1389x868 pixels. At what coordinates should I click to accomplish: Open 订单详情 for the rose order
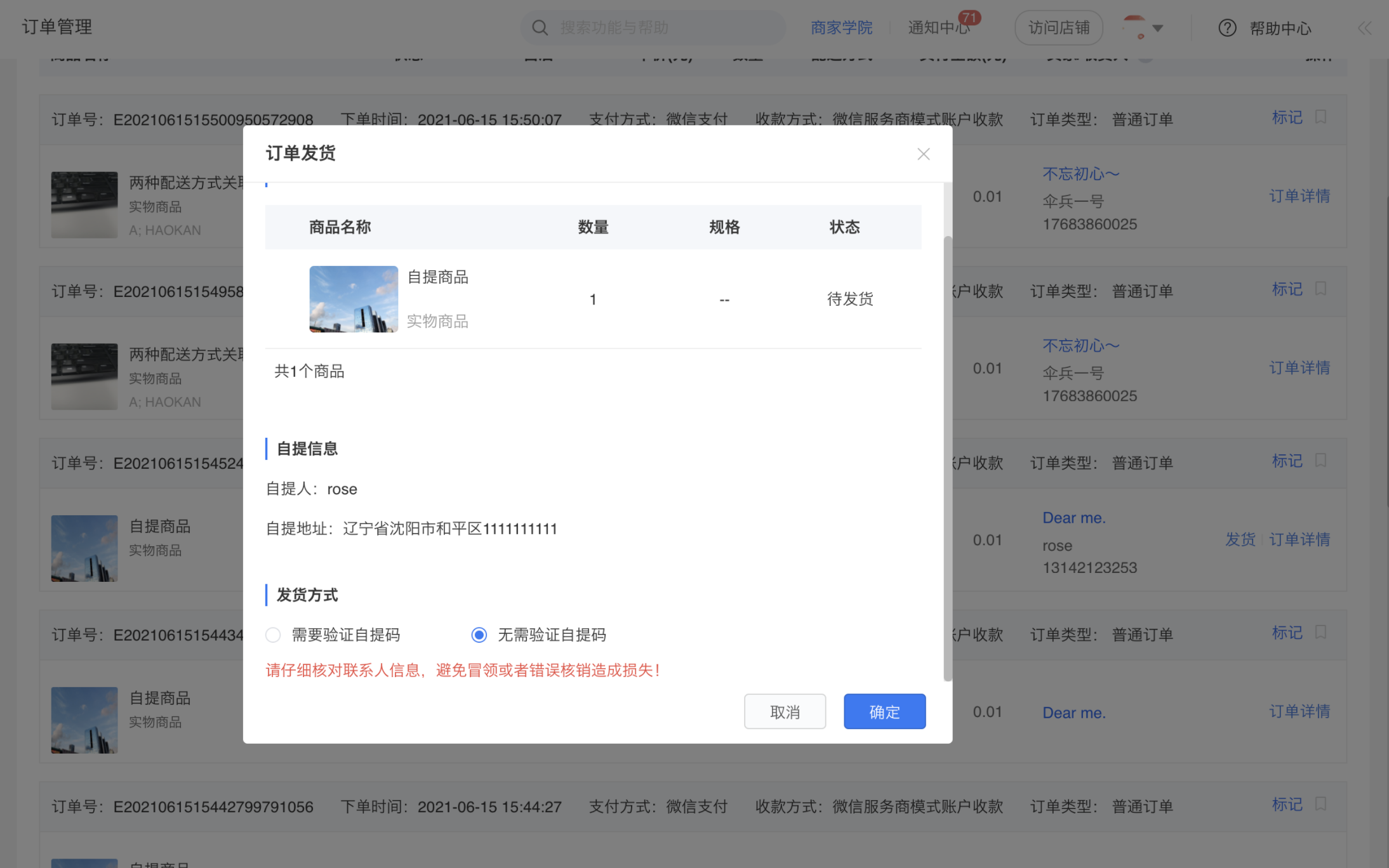click(x=1299, y=539)
